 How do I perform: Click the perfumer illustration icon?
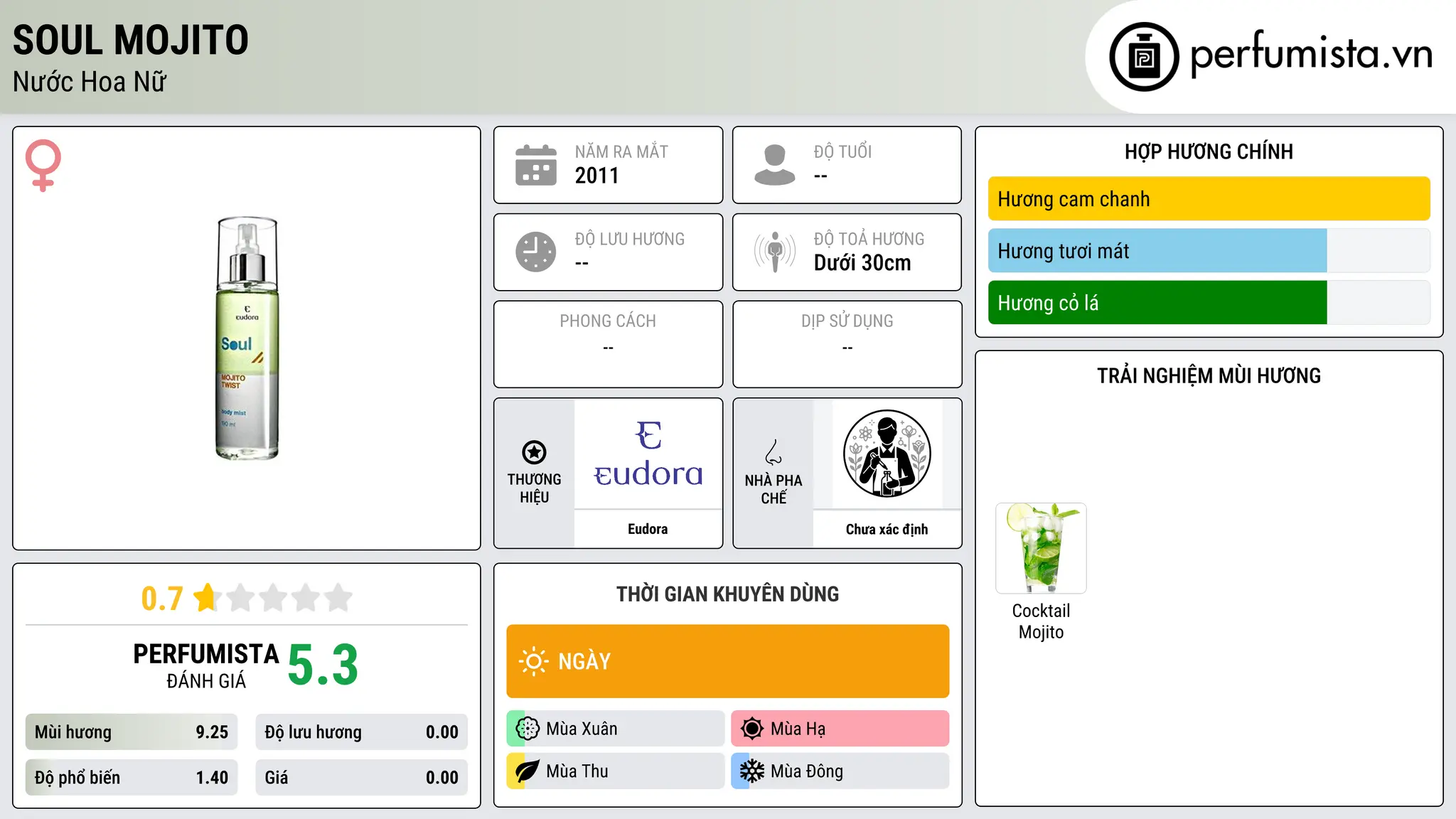click(x=887, y=454)
